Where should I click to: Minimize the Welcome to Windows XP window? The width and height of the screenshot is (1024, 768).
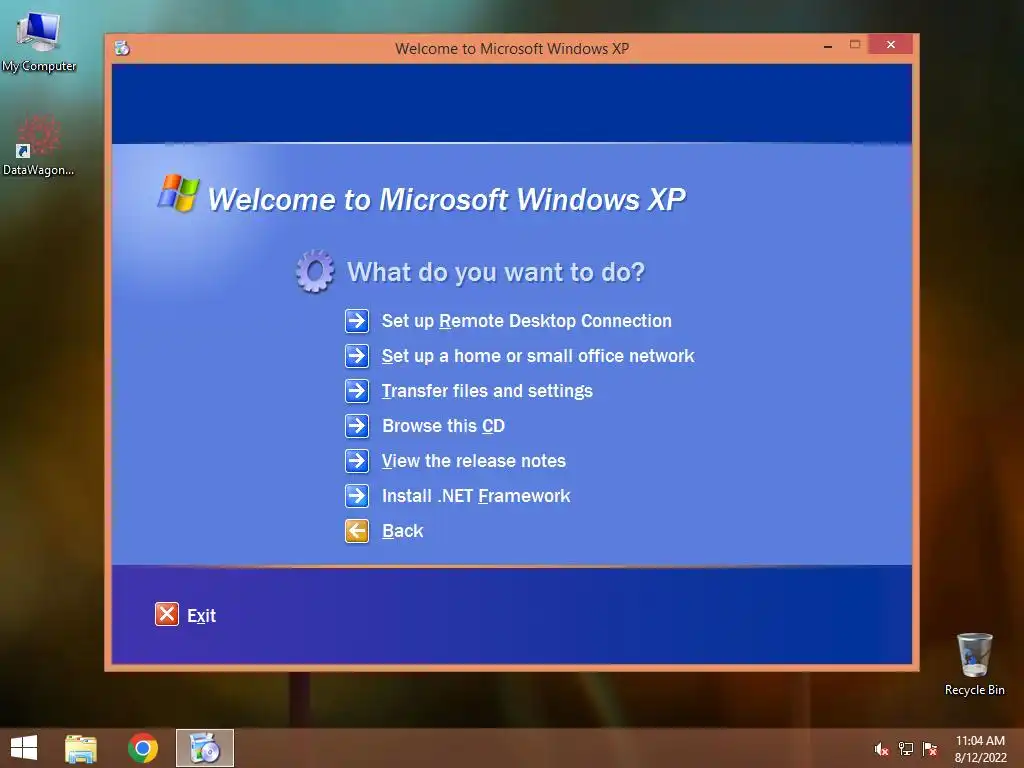point(827,46)
